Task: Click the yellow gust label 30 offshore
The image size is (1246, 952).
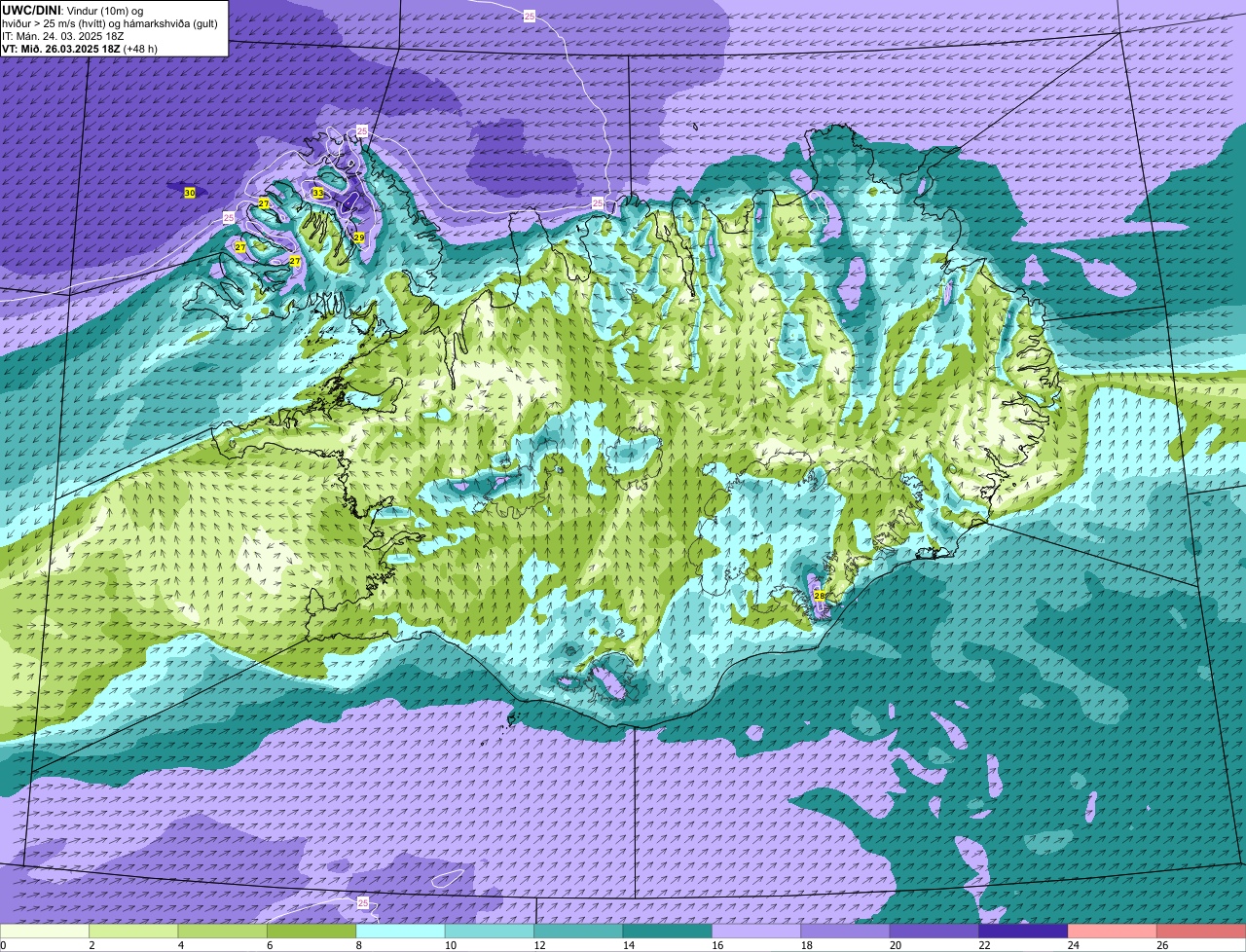Action: (190, 193)
